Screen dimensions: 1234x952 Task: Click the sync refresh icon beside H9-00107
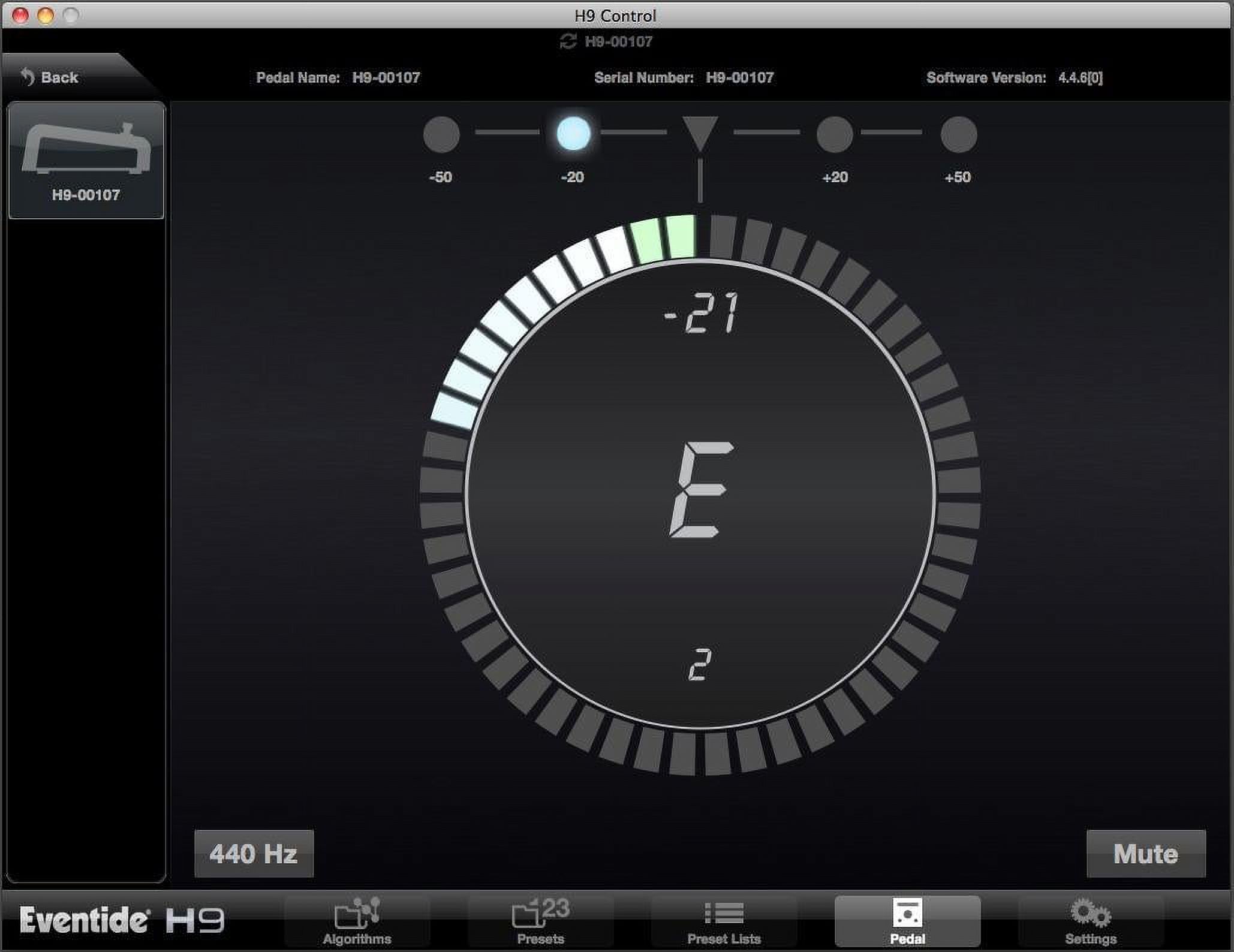click(567, 41)
